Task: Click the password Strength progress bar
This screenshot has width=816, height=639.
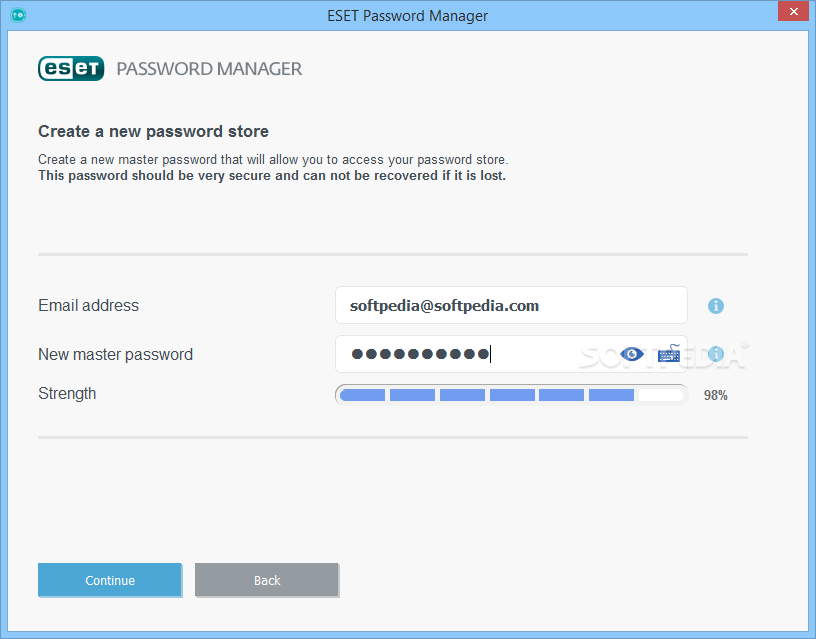Action: click(512, 395)
